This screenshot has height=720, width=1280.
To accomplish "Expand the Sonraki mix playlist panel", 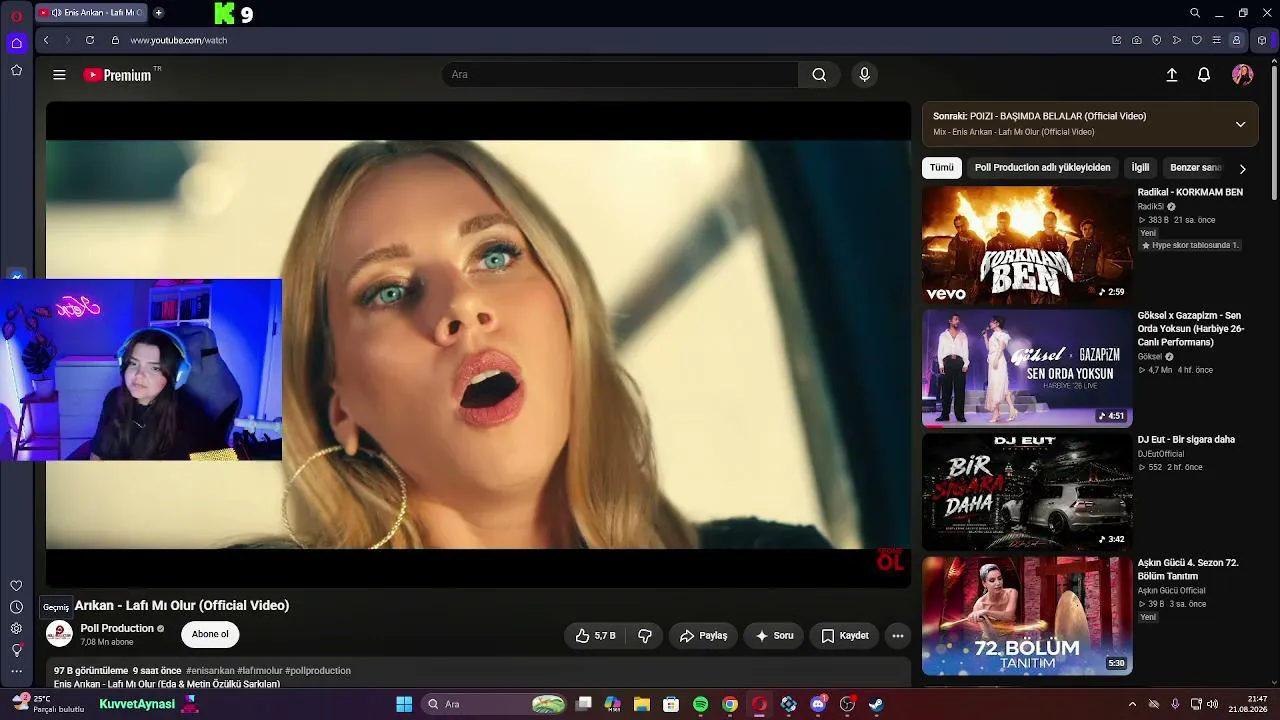I will click(1240, 124).
